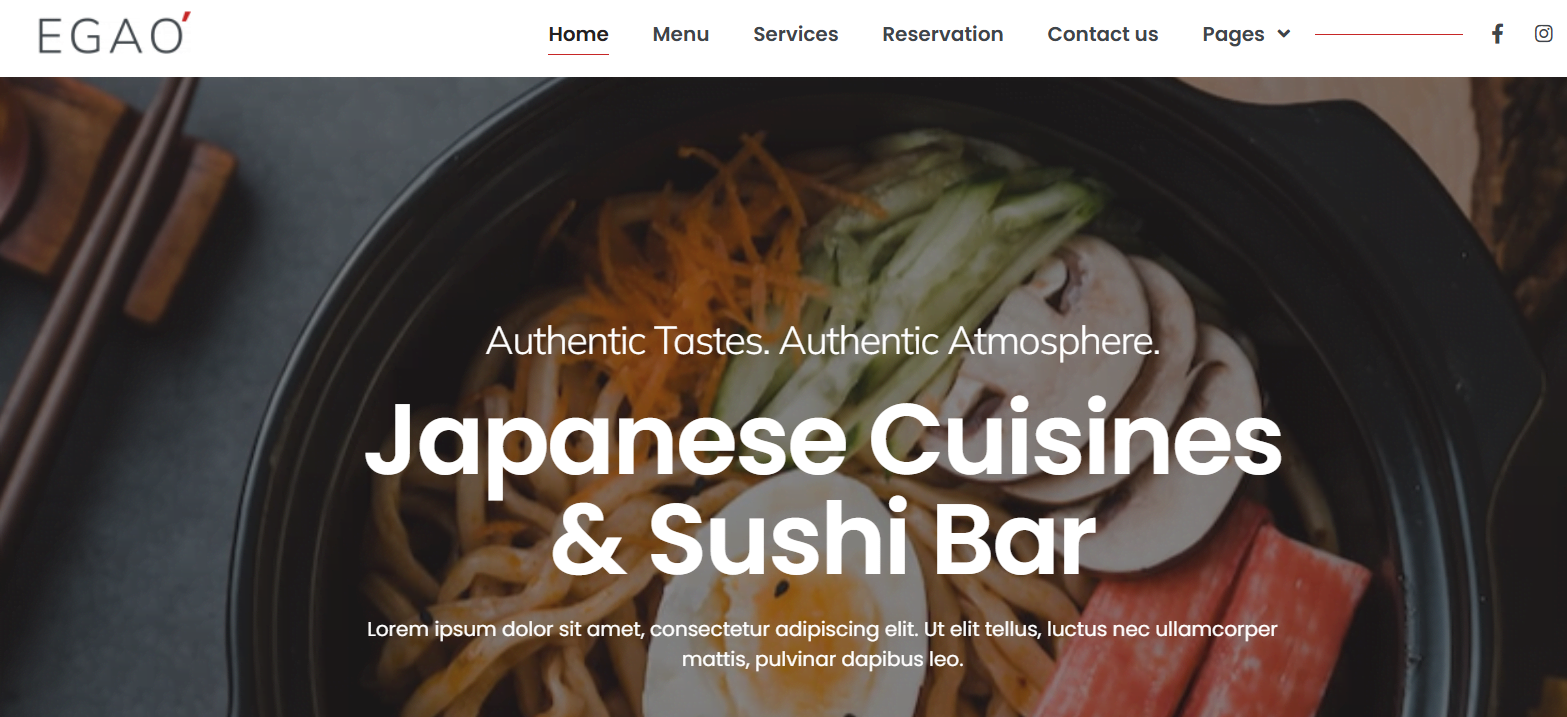This screenshot has height=717, width=1567.
Task: Open the Menu navigation link
Action: click(681, 34)
